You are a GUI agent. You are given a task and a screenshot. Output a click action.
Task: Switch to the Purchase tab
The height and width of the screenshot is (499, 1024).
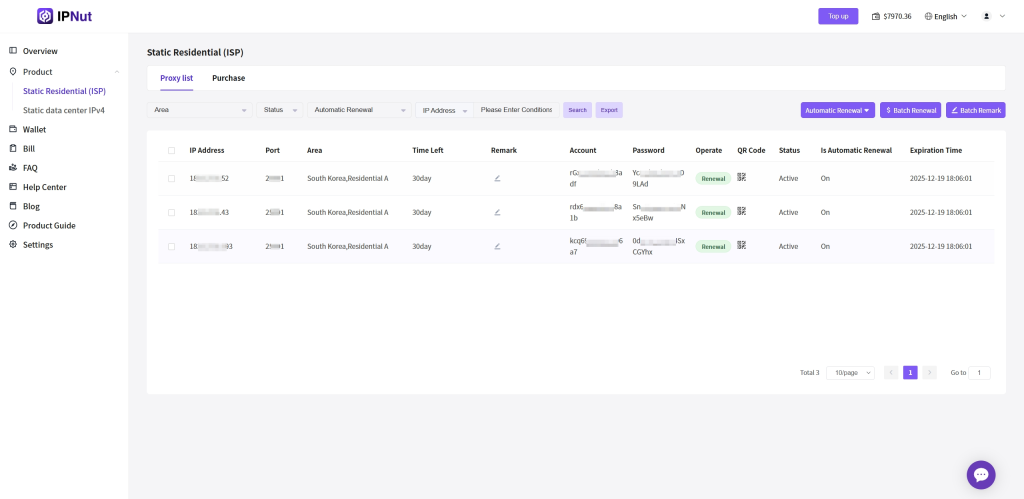[228, 78]
